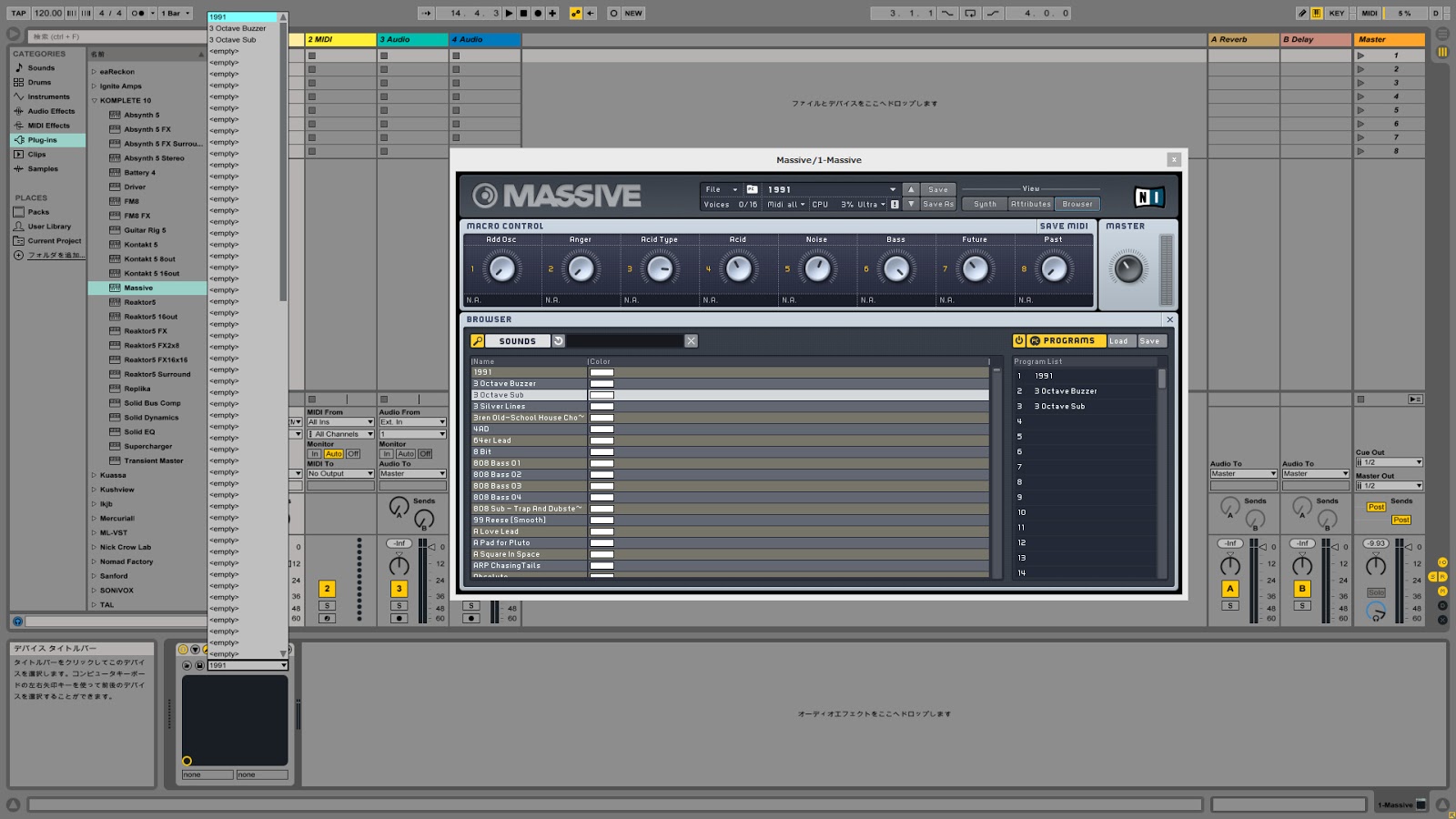Viewport: 1456px width, 819px height.
Task: Click the headphone cue icon on Master track
Action: click(x=1376, y=612)
